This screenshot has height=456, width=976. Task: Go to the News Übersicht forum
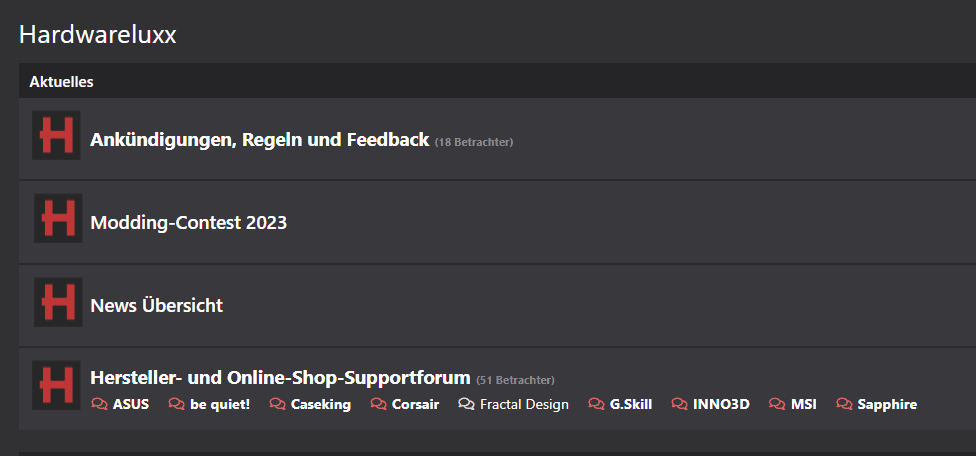[156, 305]
